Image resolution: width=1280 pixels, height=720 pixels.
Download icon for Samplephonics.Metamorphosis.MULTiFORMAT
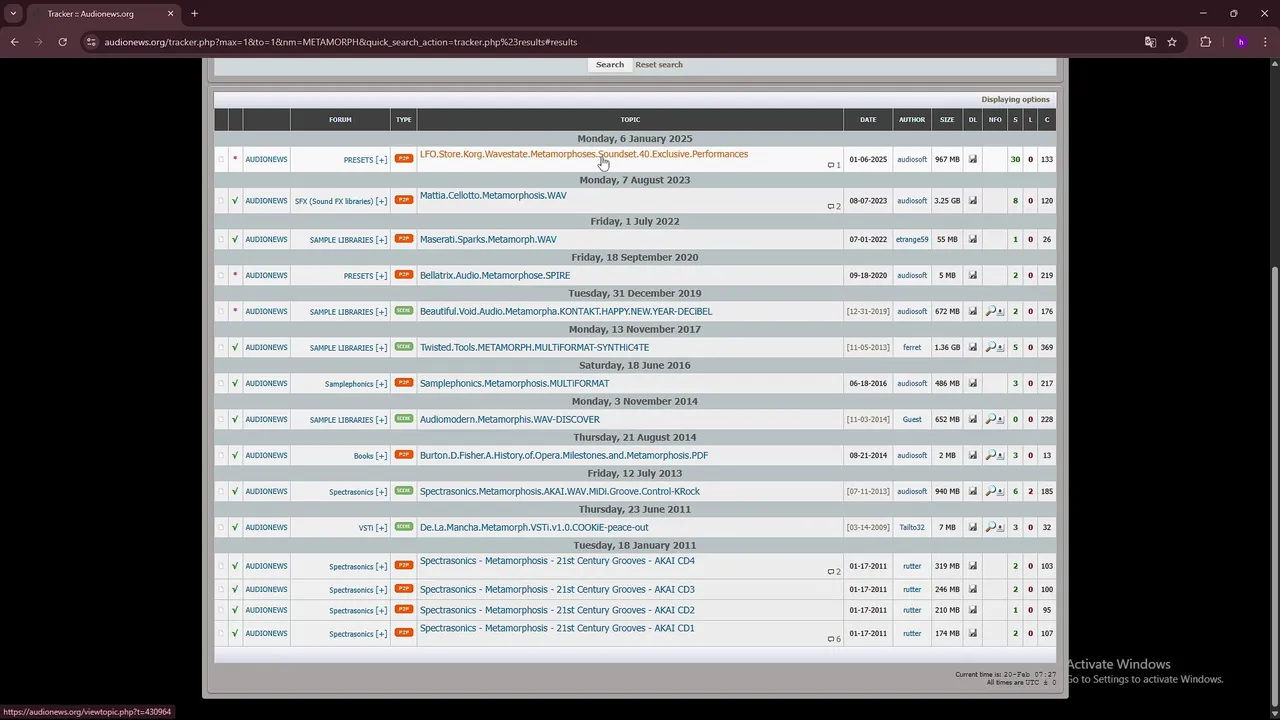tap(972, 383)
